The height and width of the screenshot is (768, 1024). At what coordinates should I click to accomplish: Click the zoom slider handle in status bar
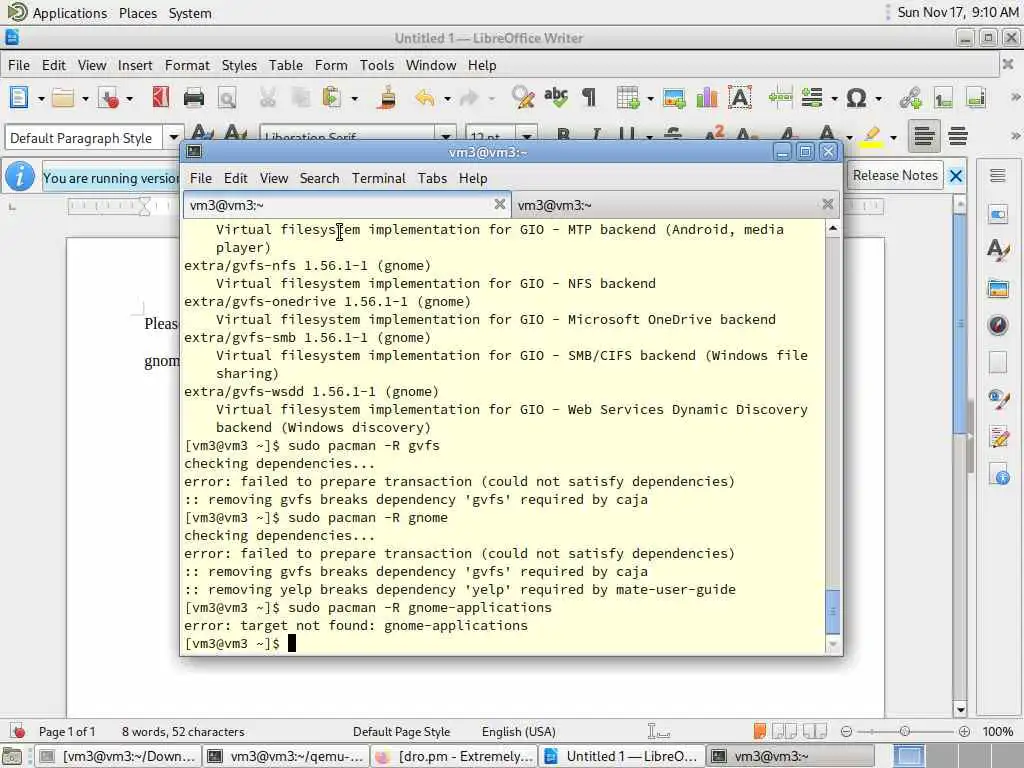pyautogui.click(x=904, y=731)
